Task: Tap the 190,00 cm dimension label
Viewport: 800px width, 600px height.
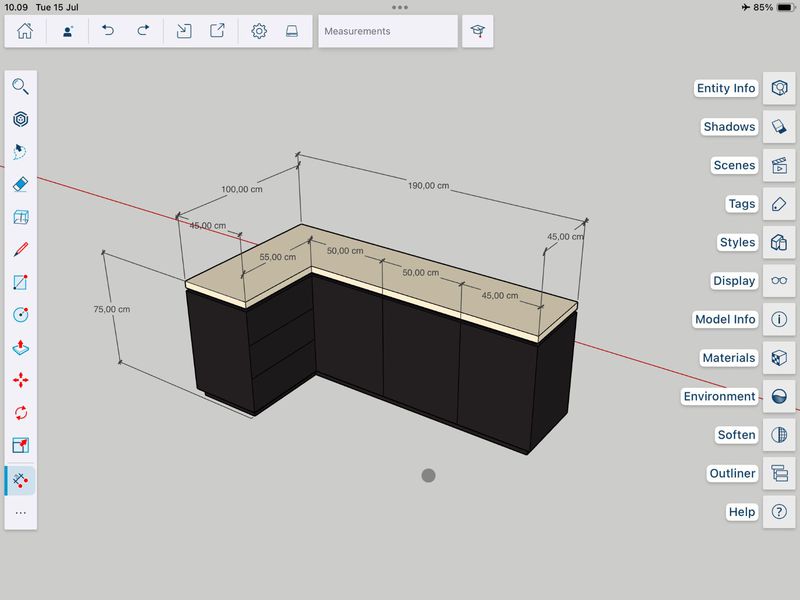Action: 429,186
